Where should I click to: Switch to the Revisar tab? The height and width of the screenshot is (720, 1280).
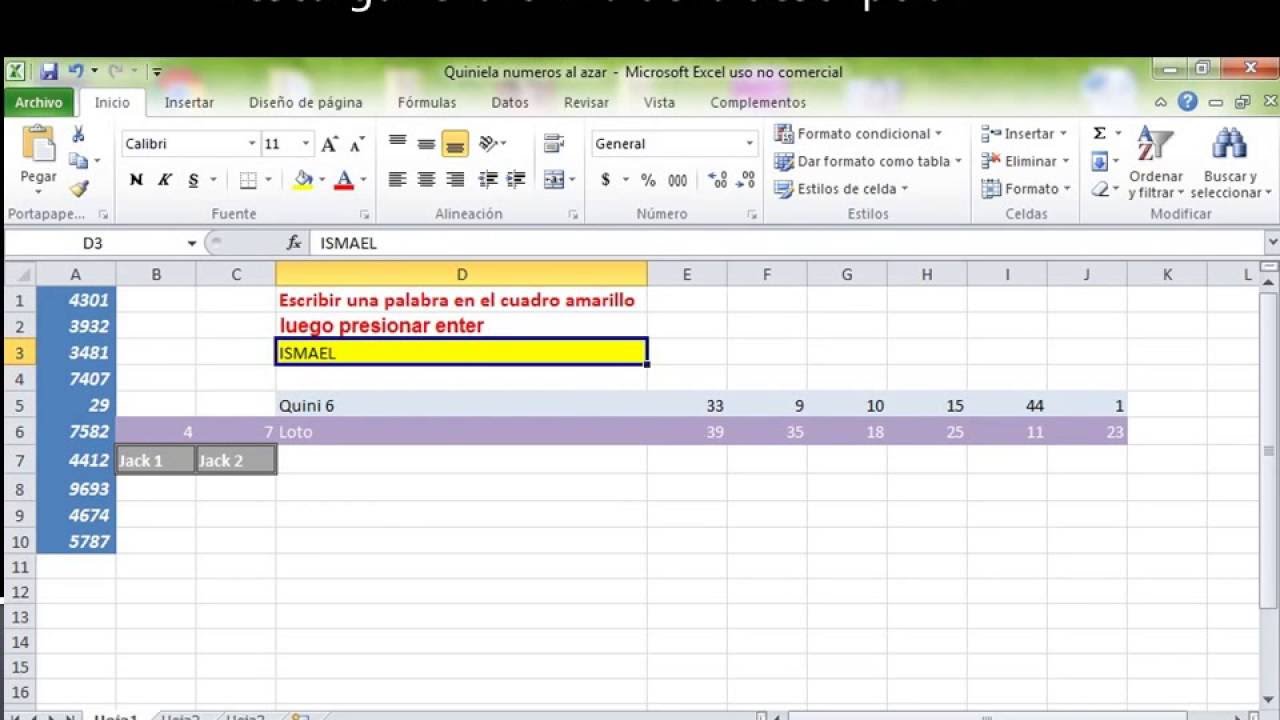click(586, 102)
